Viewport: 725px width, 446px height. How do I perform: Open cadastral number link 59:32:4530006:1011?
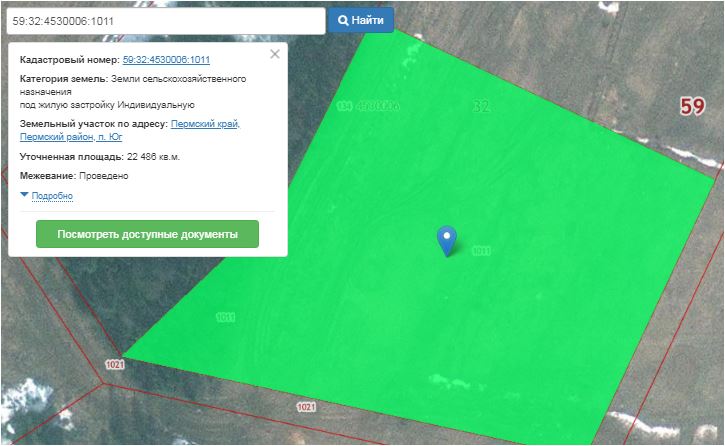166,61
